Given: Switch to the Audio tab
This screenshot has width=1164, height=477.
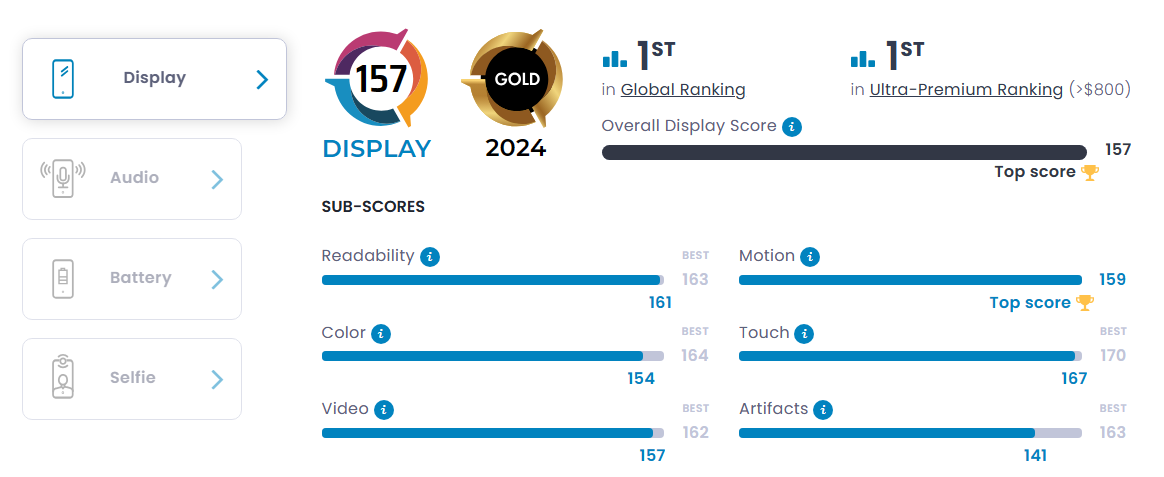Looking at the screenshot, I should click(x=132, y=179).
